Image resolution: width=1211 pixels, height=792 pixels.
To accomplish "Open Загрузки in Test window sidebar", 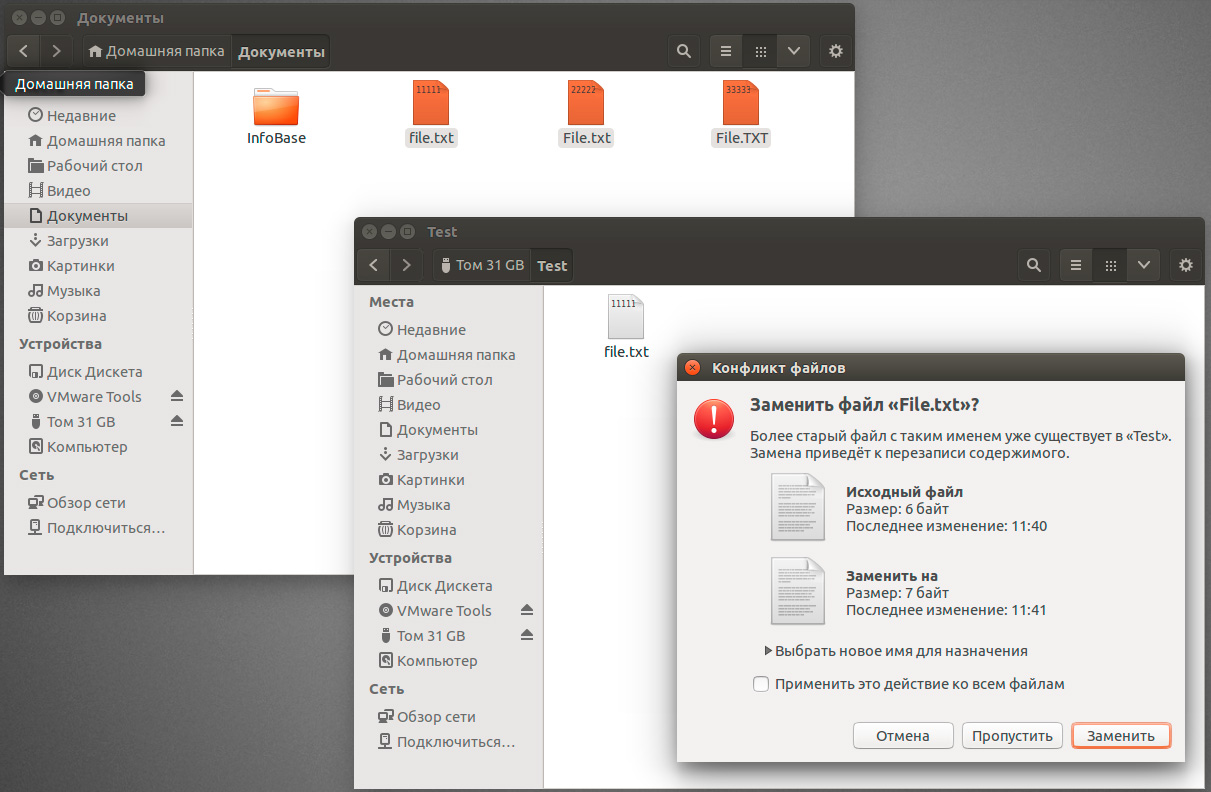I will (427, 455).
